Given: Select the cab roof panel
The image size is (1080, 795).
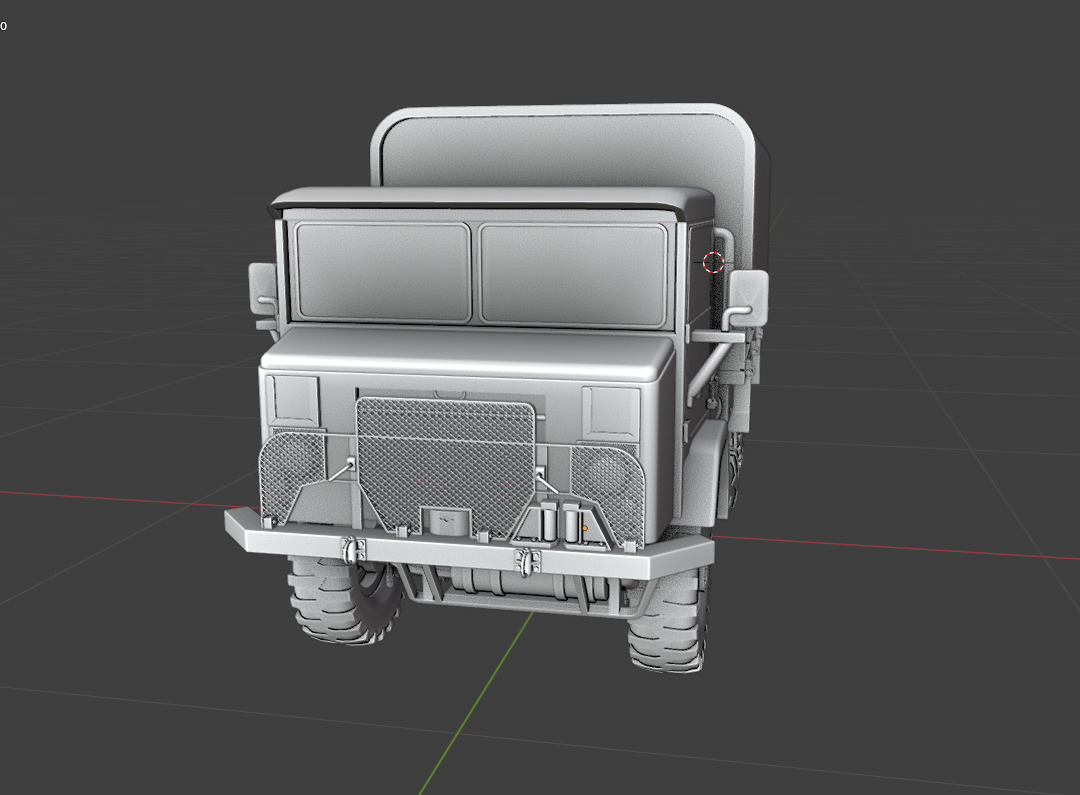Looking at the screenshot, I should tap(492, 198).
